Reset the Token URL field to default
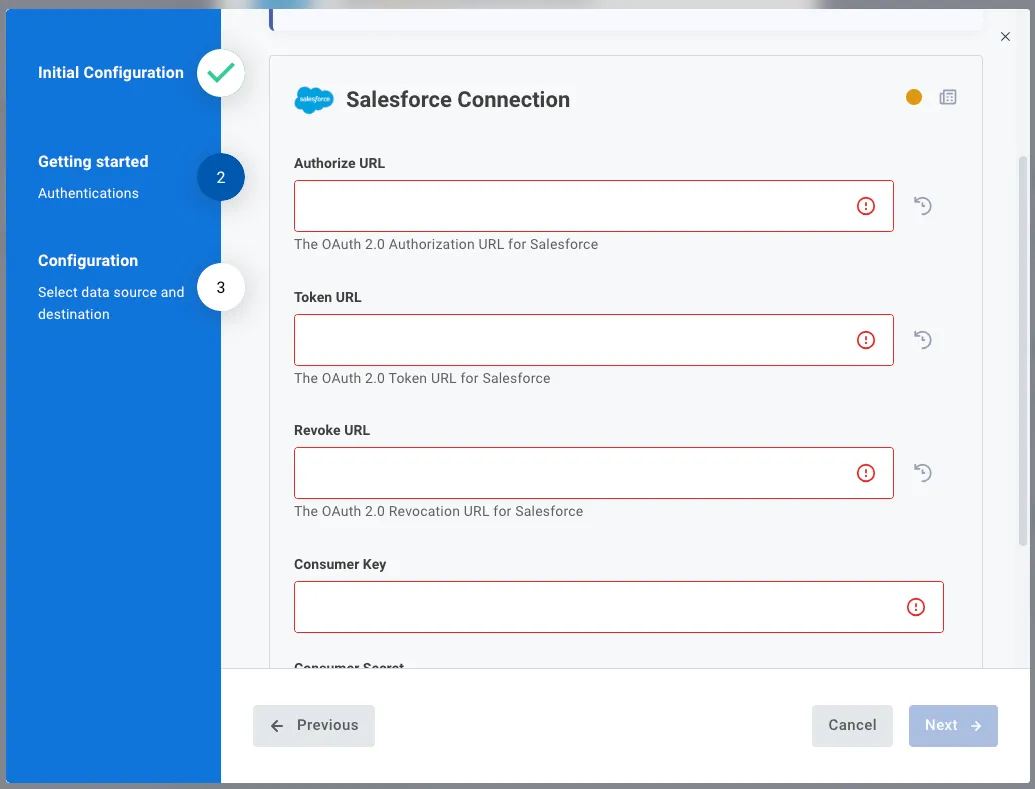This screenshot has height=789, width=1035. pyautogui.click(x=923, y=340)
